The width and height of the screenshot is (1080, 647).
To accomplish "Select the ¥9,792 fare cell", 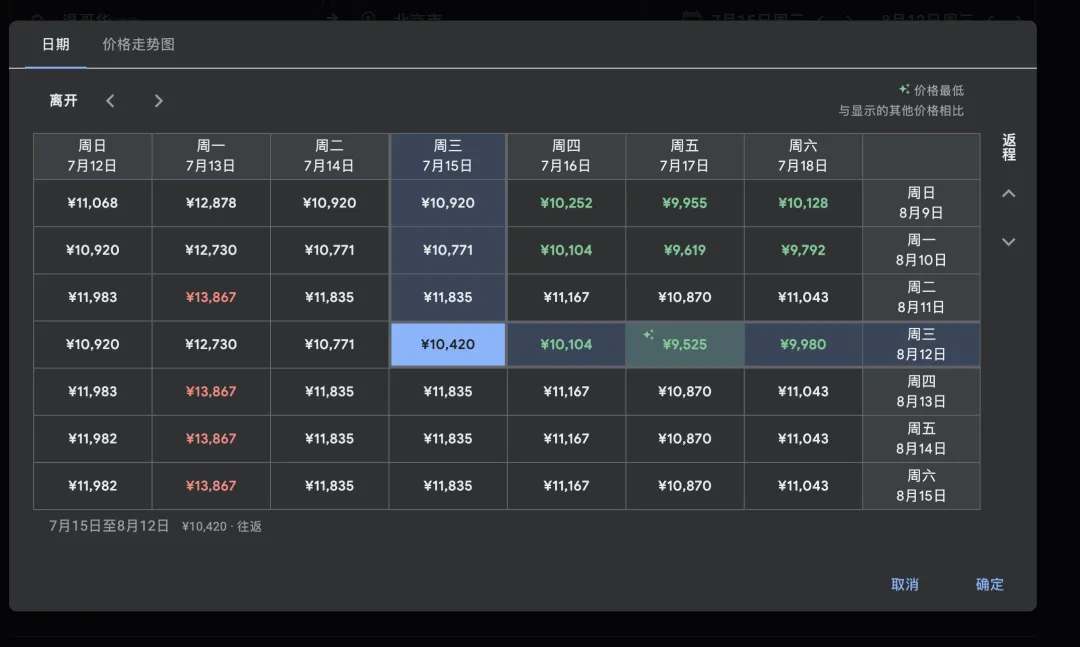I will point(803,250).
